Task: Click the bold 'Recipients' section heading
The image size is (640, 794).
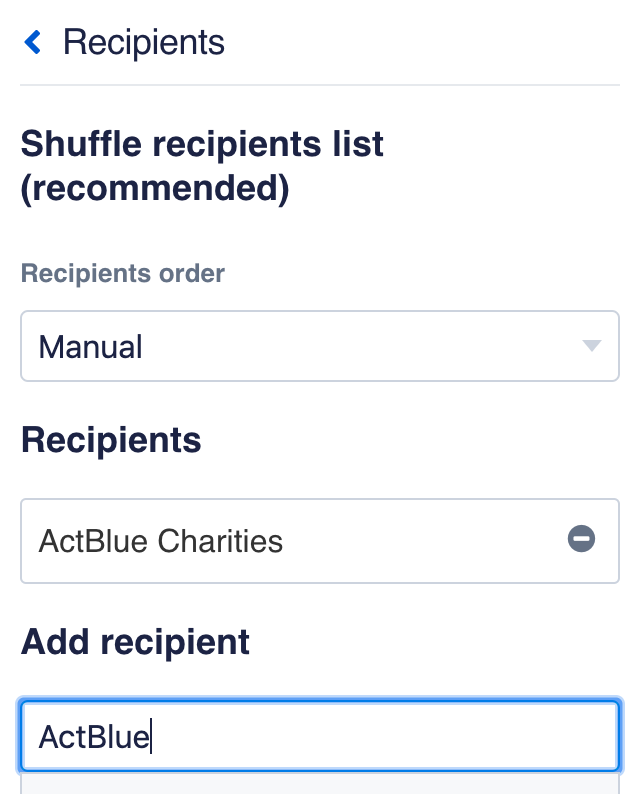Action: 110,440
